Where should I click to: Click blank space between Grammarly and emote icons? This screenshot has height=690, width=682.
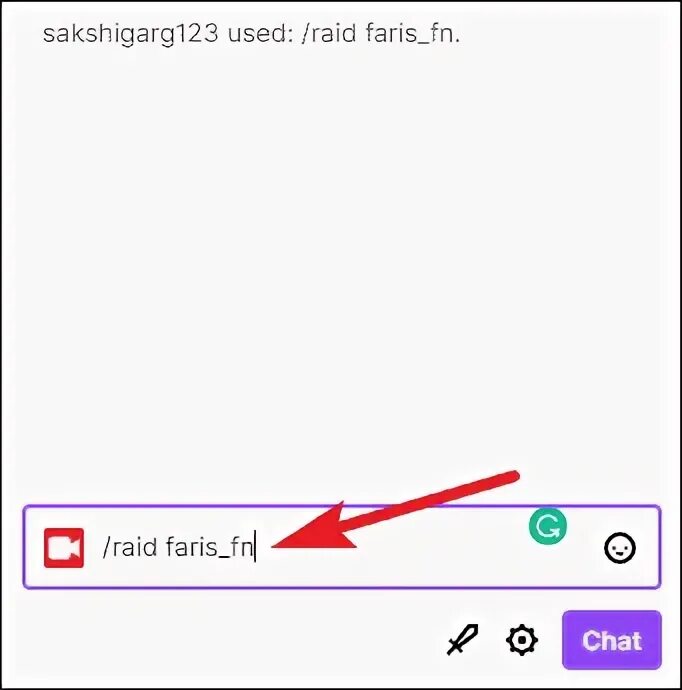pos(585,547)
